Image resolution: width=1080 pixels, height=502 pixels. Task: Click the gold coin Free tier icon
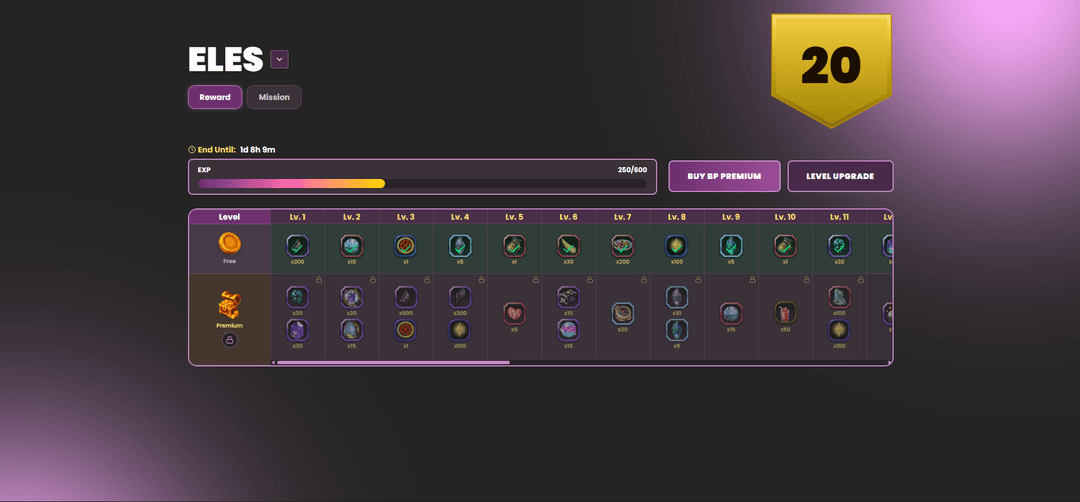click(x=229, y=243)
